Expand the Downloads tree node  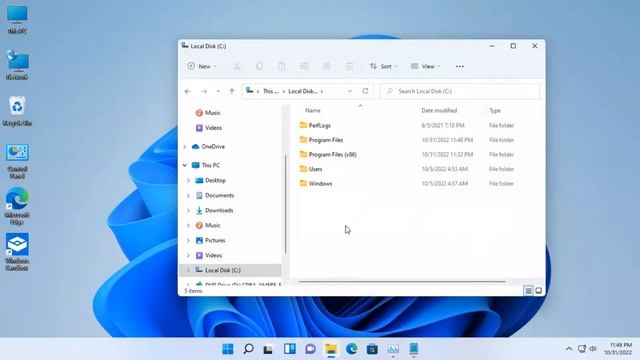pos(188,211)
